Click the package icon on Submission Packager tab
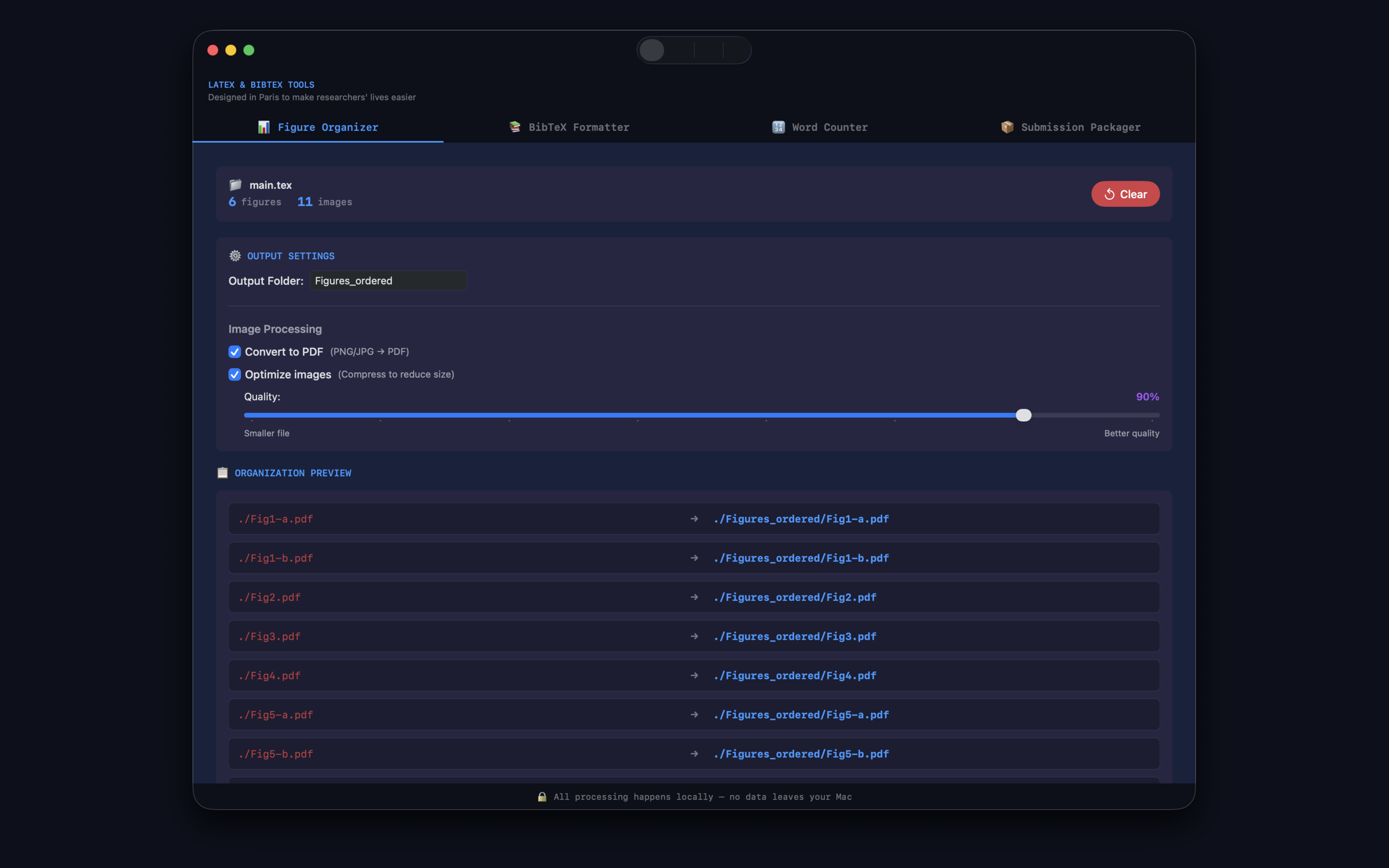 (1008, 127)
